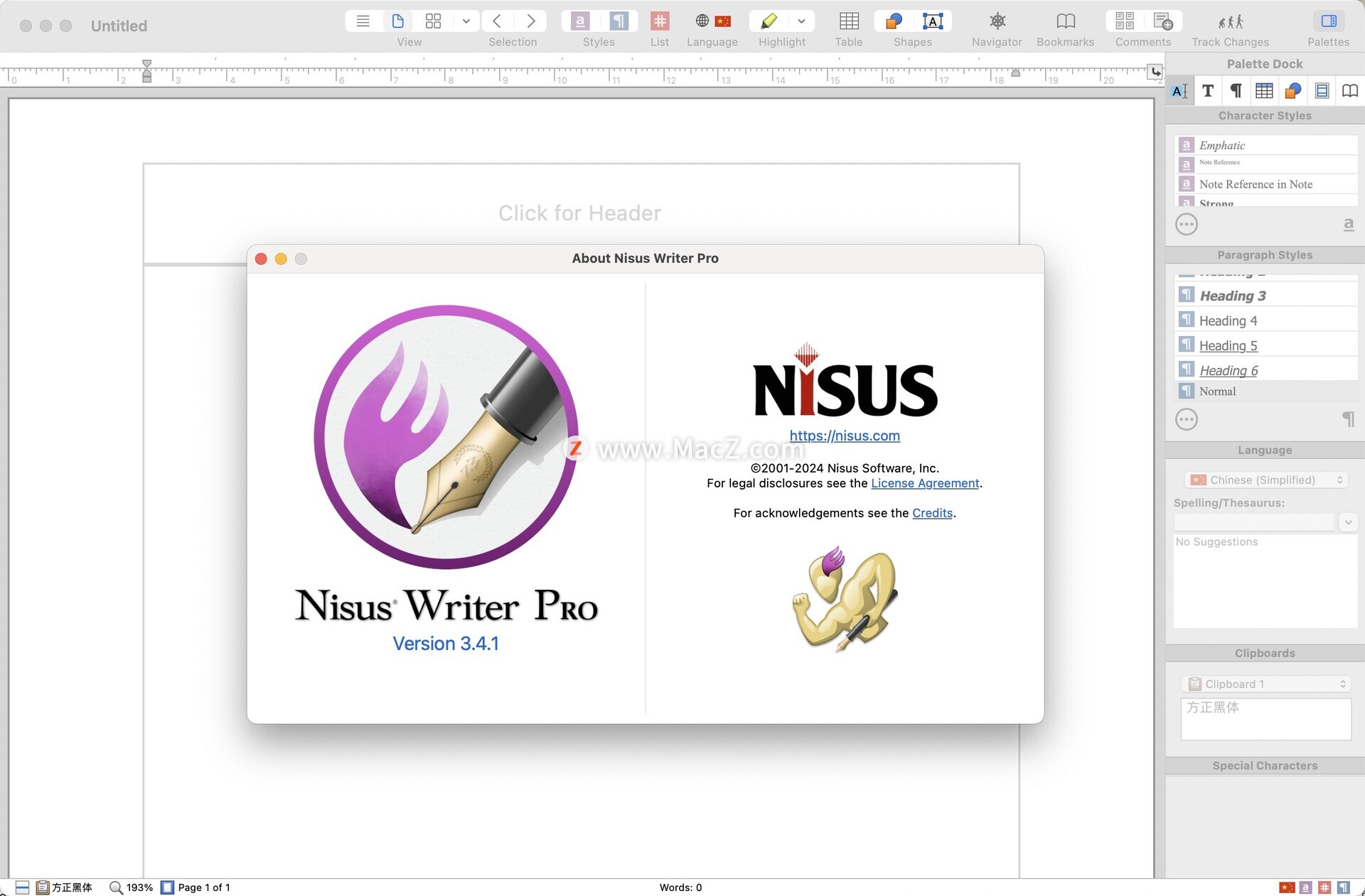Viewport: 1365px width, 896px height.
Task: Toggle Track Changes
Action: click(x=1231, y=21)
